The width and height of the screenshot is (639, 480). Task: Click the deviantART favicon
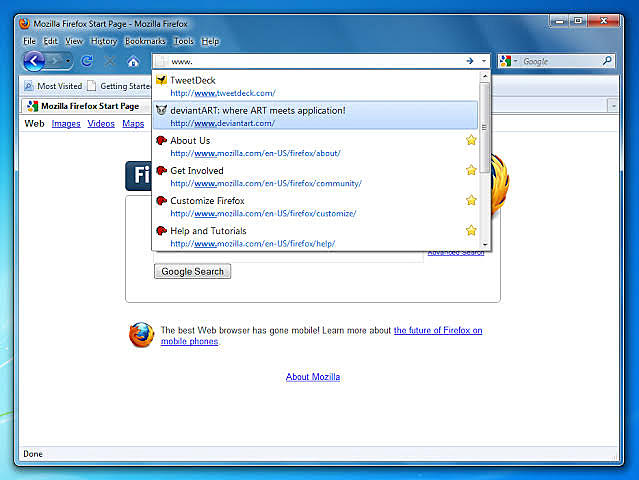click(161, 110)
